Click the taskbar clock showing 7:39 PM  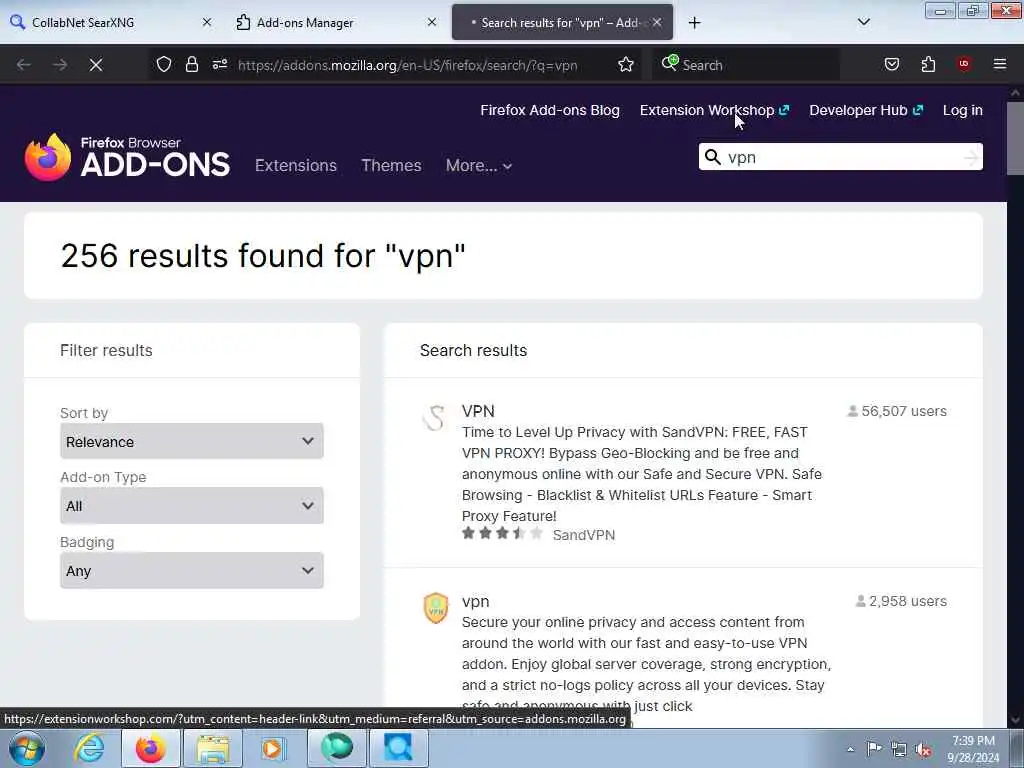point(973,749)
